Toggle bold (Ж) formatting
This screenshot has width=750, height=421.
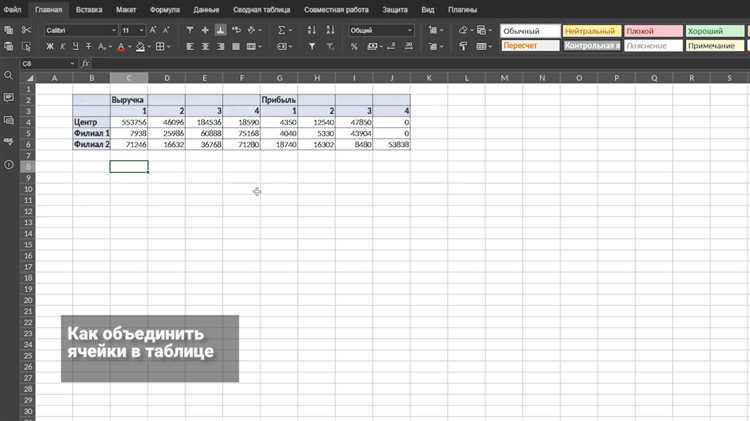(x=50, y=46)
